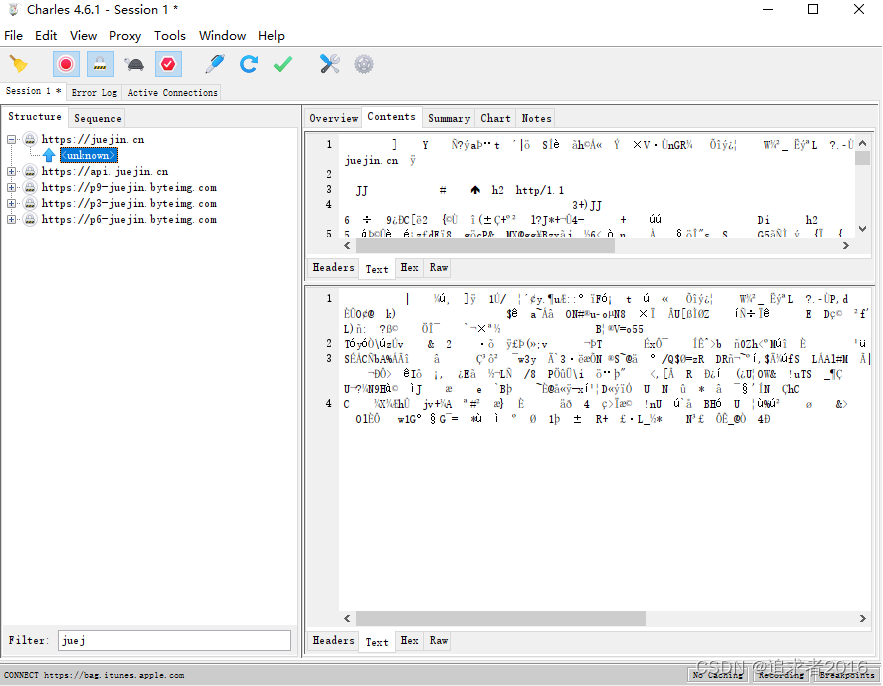Click globe icon of p6-juejin.byteimg.com host
Viewport: 883px width, 686px height.
(x=30, y=219)
